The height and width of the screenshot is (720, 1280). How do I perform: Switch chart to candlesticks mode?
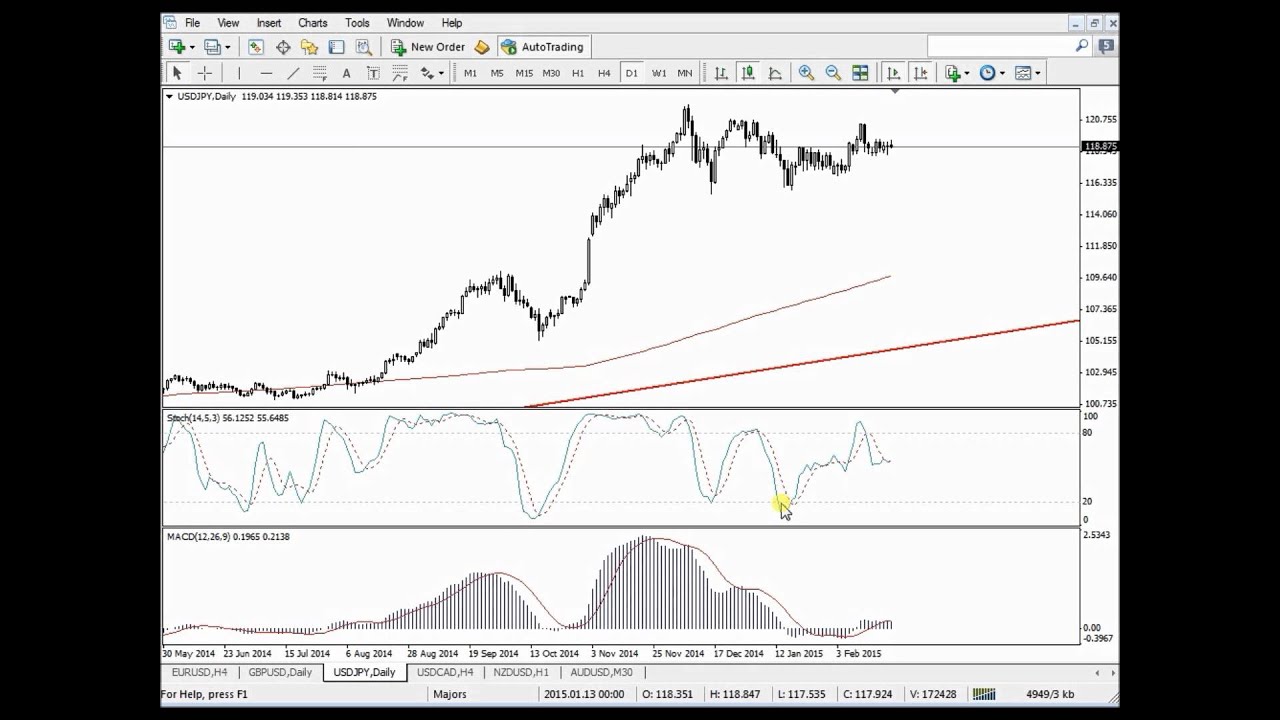[x=748, y=73]
